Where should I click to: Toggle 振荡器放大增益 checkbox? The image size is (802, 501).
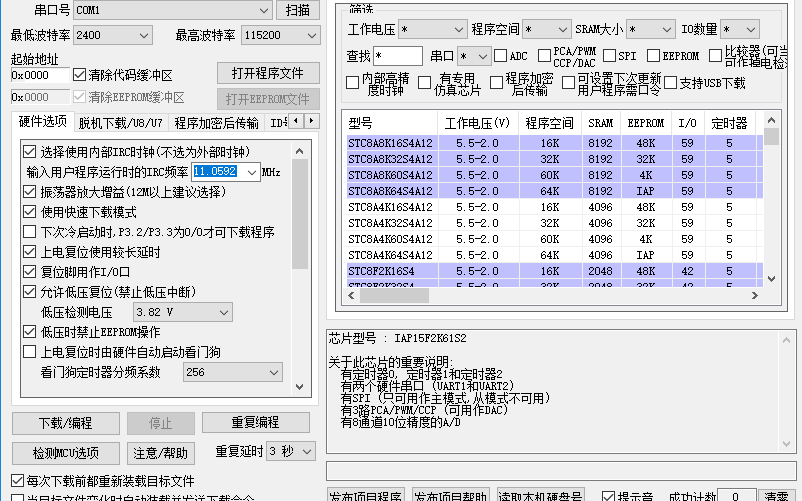[x=30, y=192]
